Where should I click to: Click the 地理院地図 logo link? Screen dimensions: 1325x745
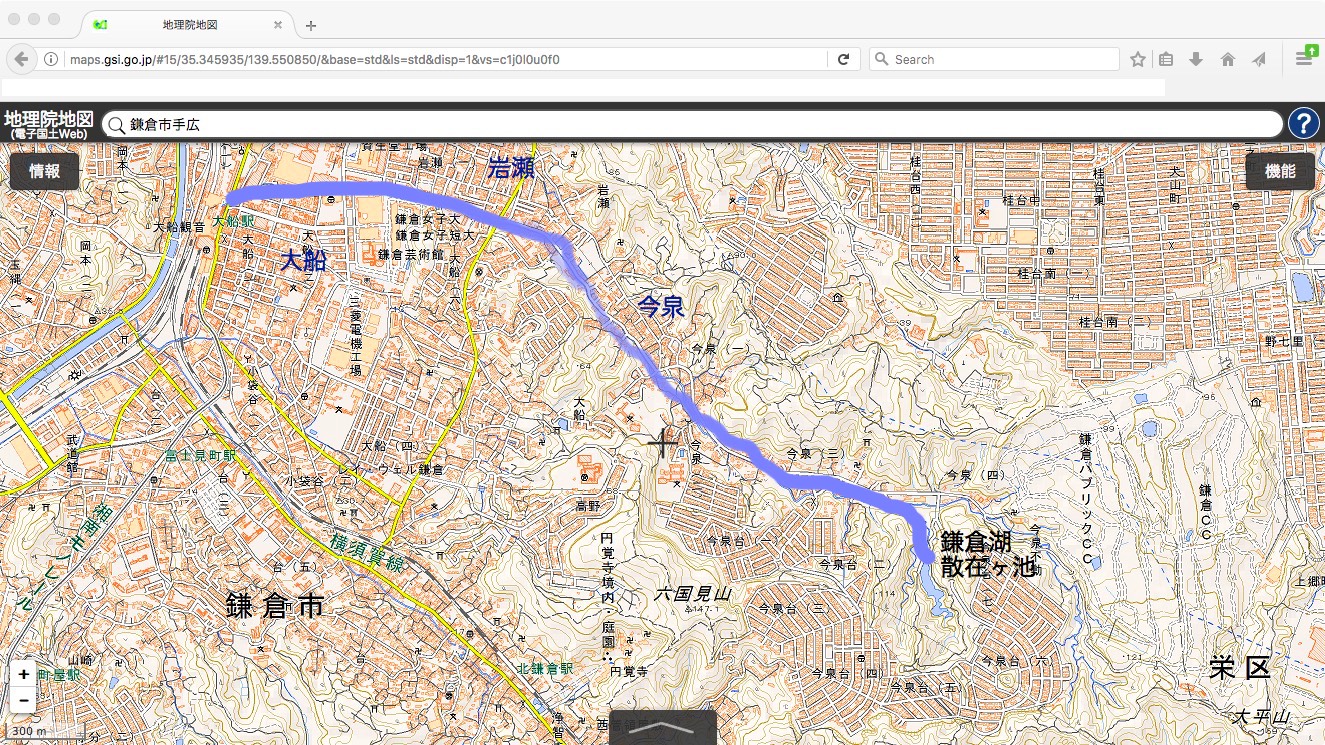pos(50,123)
